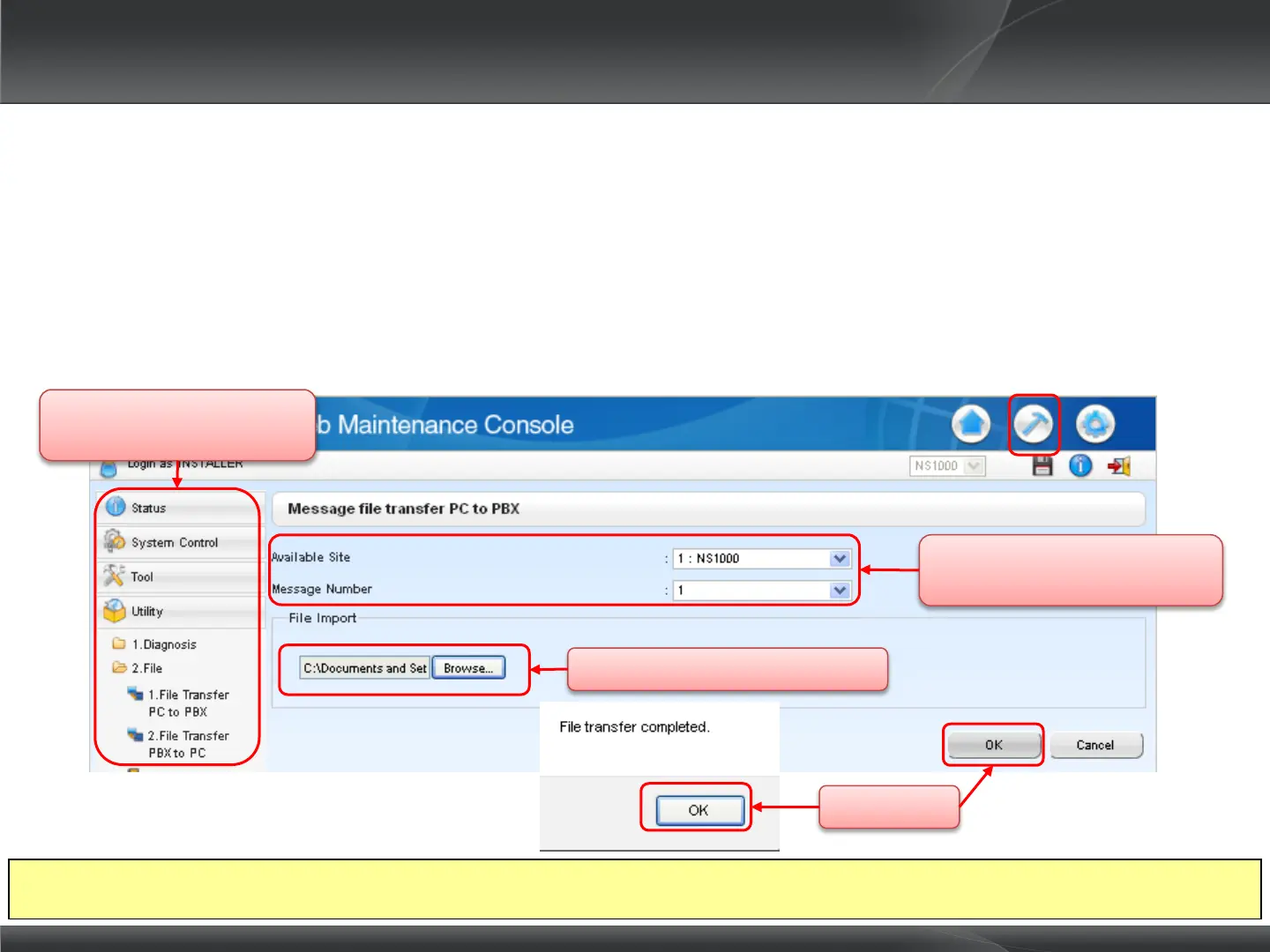The image size is (1270, 952).
Task: Click the "Message file transfer PC to PBX" heading
Action: 404,509
